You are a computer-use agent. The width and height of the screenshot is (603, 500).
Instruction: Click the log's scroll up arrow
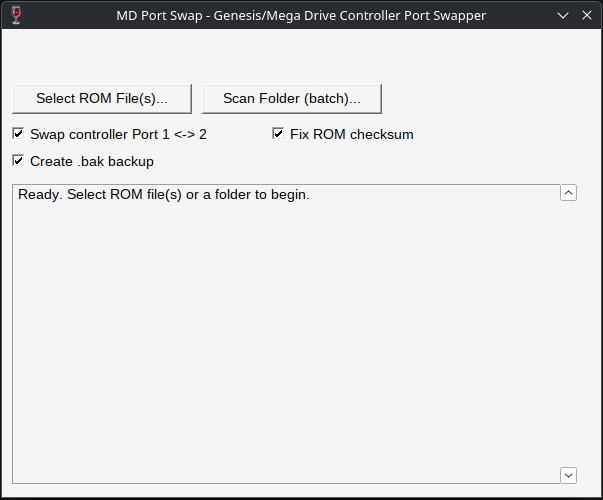pos(568,193)
